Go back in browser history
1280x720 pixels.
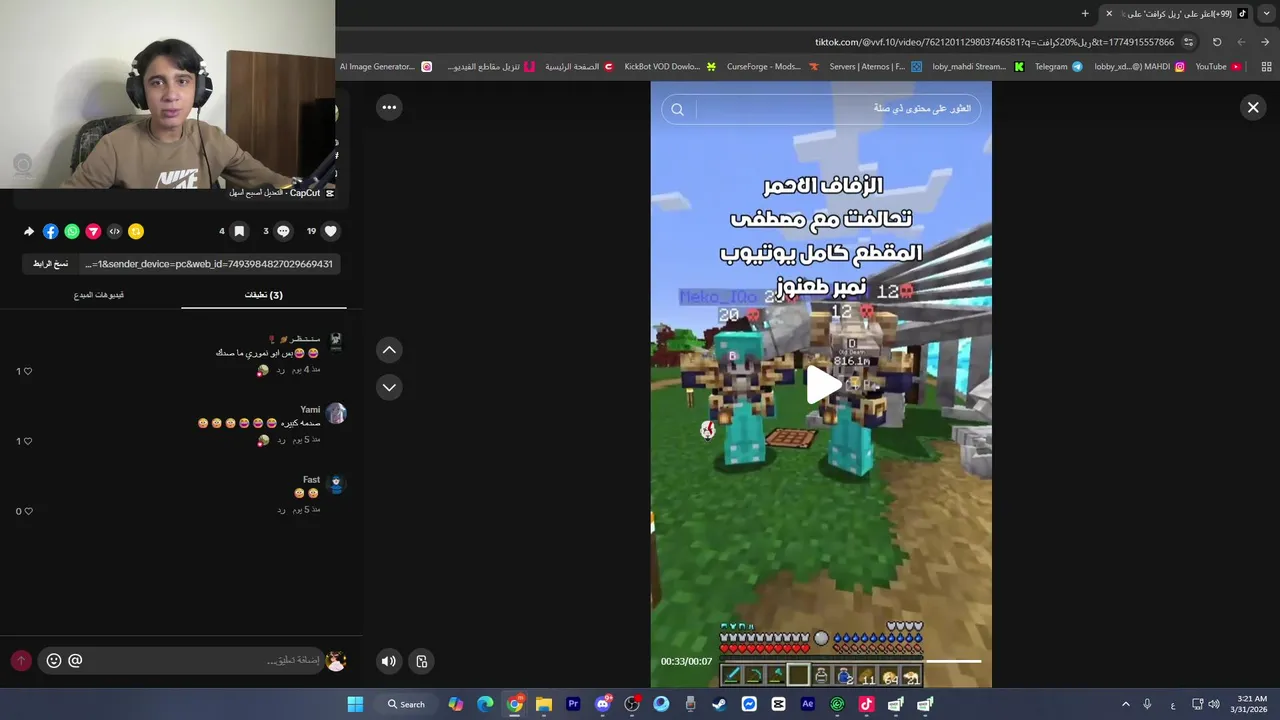(x=1265, y=42)
